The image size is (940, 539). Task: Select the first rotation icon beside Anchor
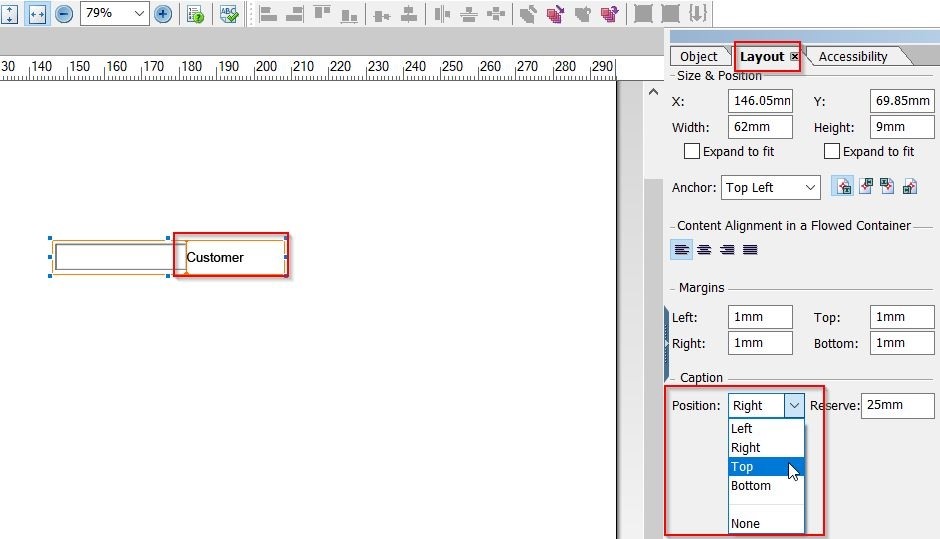coord(843,186)
